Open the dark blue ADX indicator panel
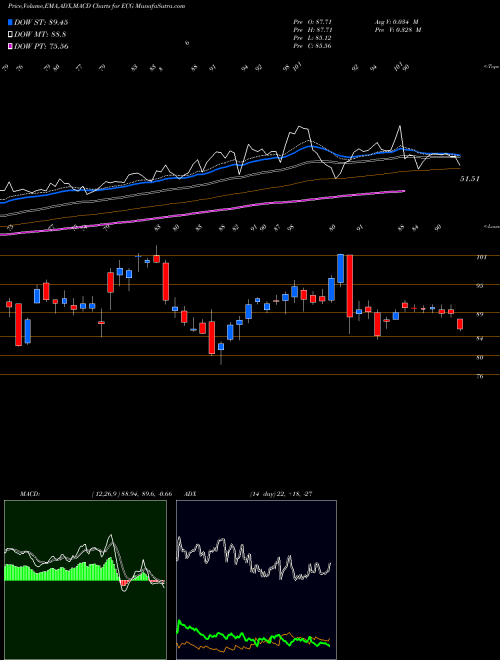The width and height of the screenshot is (500, 660). point(256,580)
